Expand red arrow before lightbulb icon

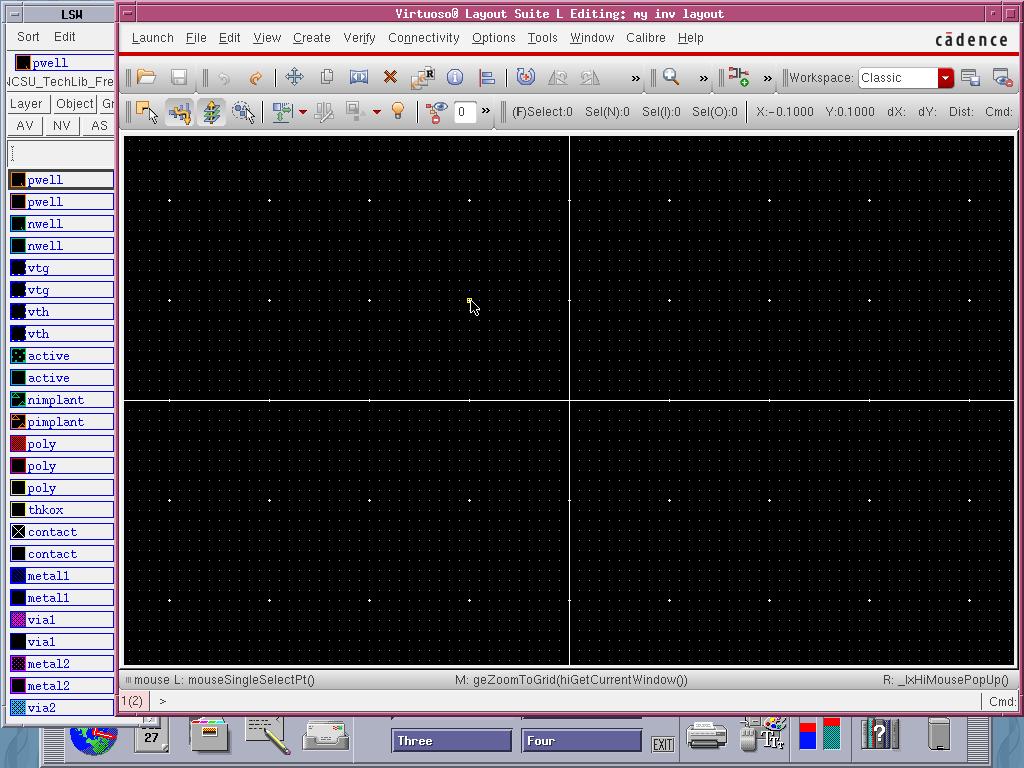click(377, 112)
